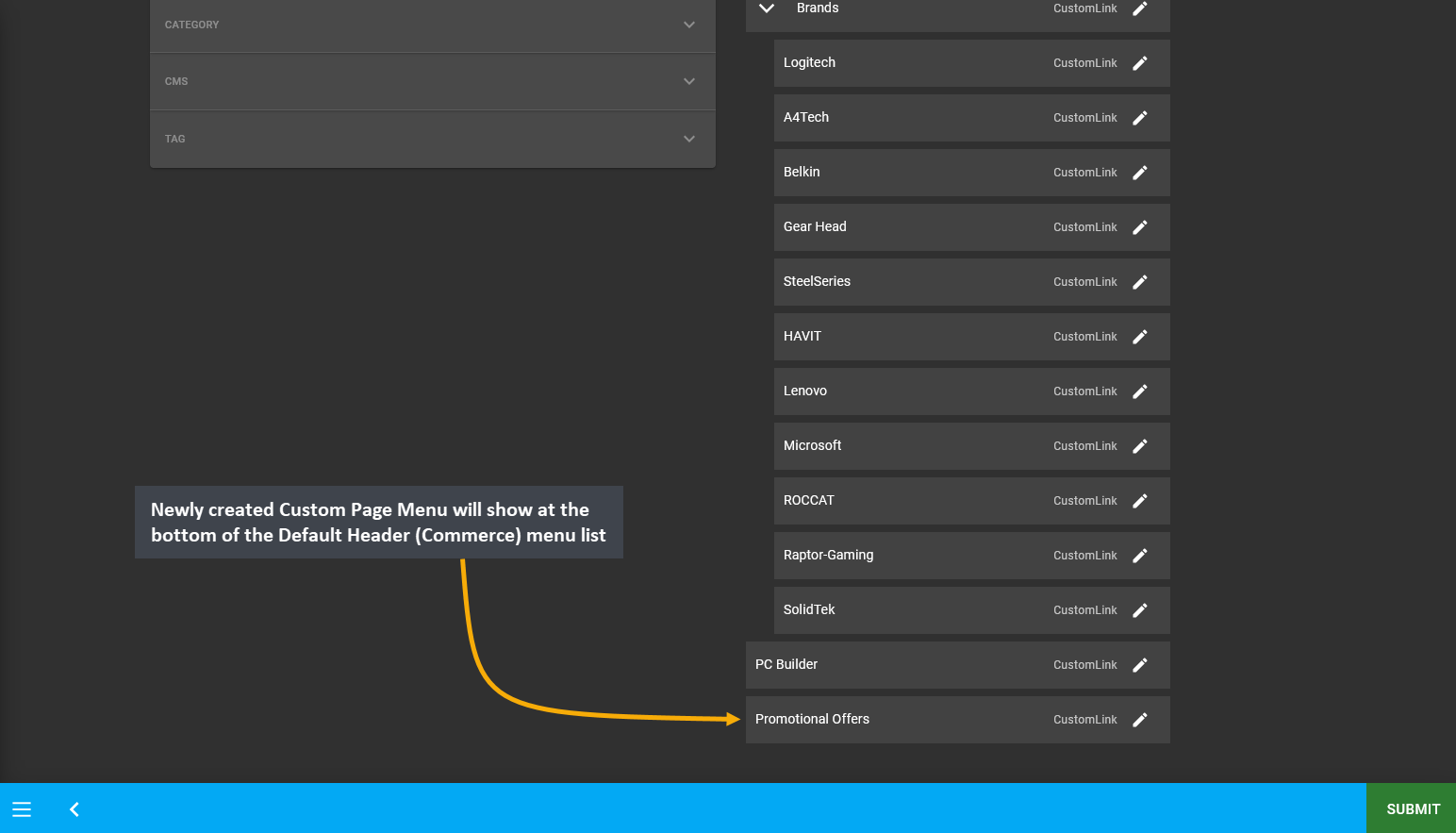Edit the SteelSeries menu item
The image size is (1456, 833).
point(1139,282)
